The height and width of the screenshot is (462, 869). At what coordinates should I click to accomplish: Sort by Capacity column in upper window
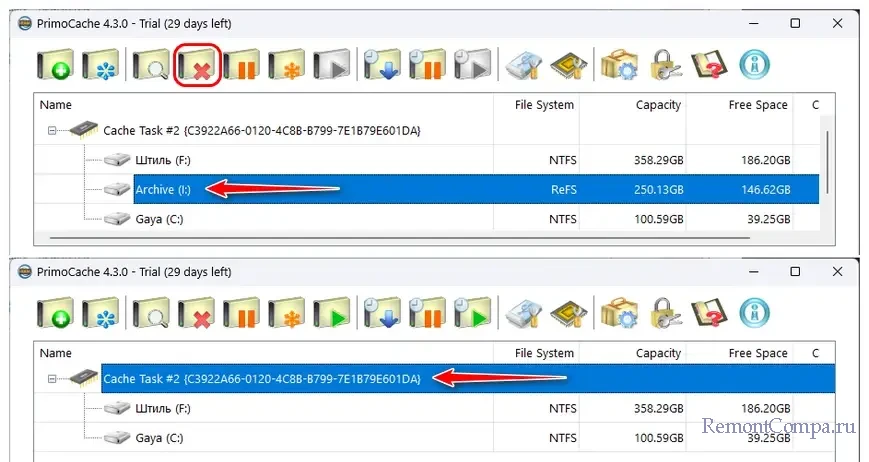pyautogui.click(x=657, y=105)
